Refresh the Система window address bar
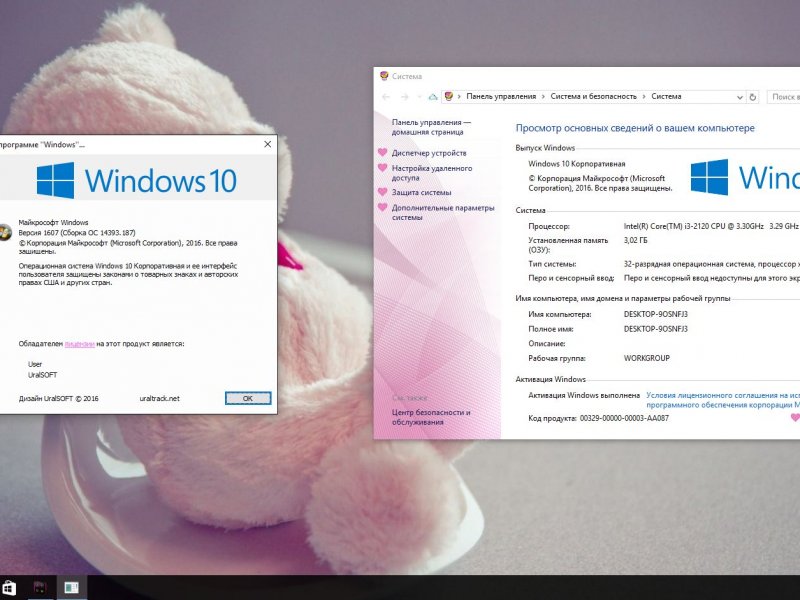The width and height of the screenshot is (800, 600). 753,97
